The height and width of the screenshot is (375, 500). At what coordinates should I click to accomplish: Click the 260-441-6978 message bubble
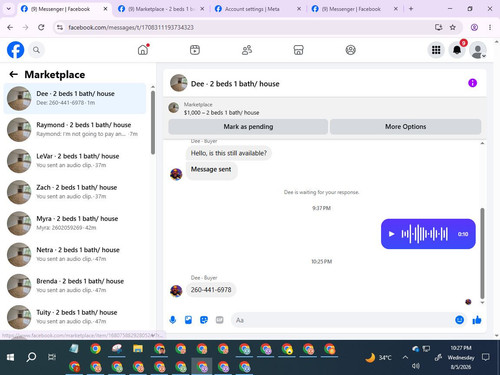[211, 290]
